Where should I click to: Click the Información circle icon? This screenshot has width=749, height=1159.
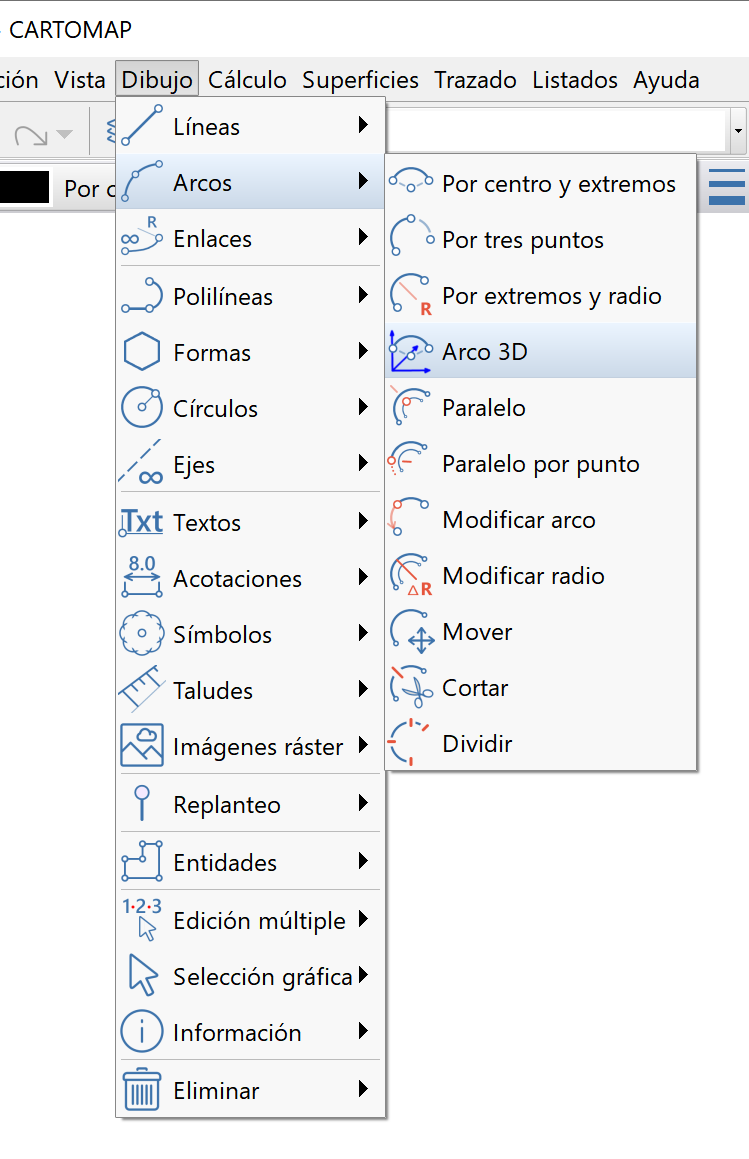tap(142, 1031)
